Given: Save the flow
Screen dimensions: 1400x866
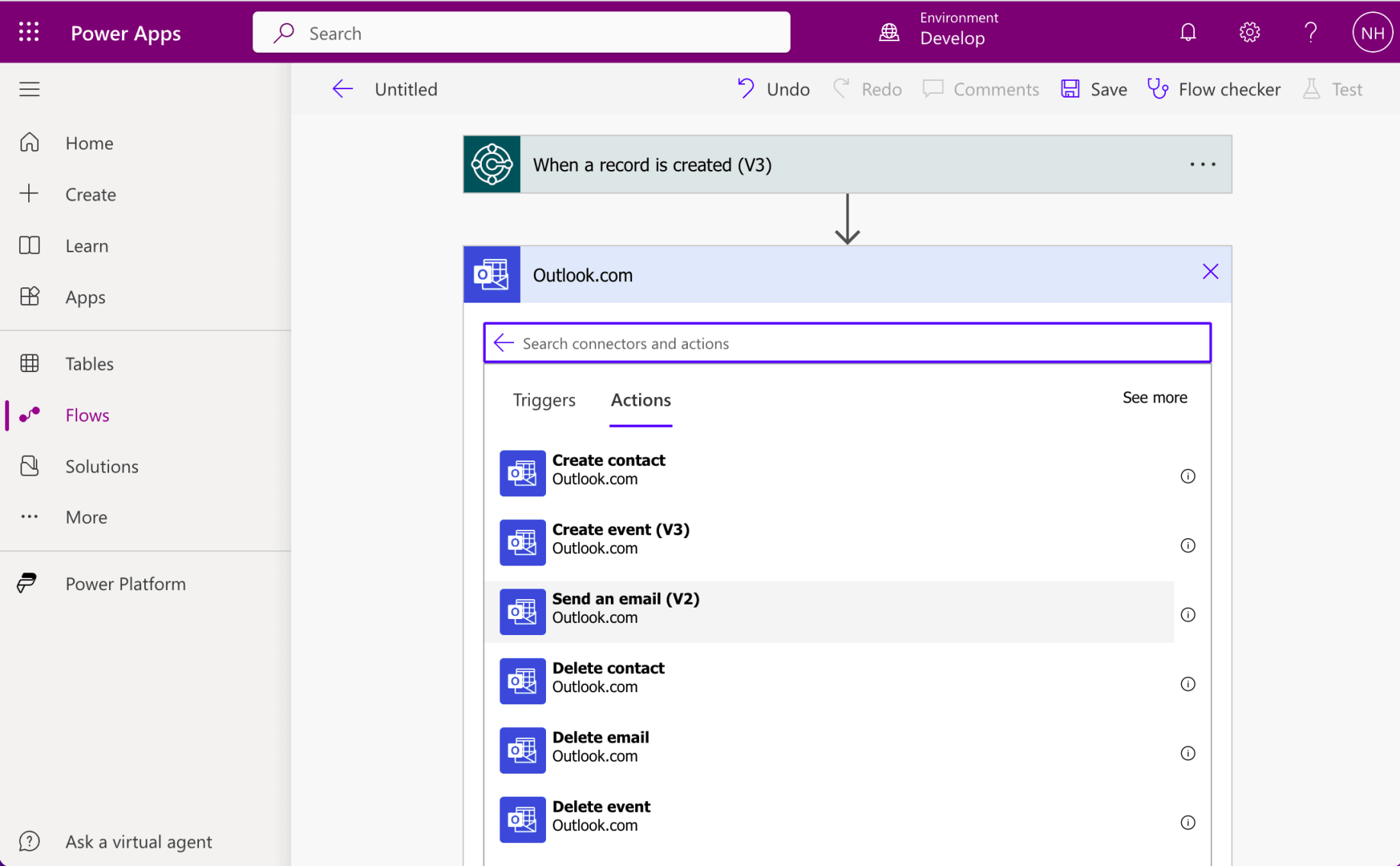Looking at the screenshot, I should coord(1093,89).
